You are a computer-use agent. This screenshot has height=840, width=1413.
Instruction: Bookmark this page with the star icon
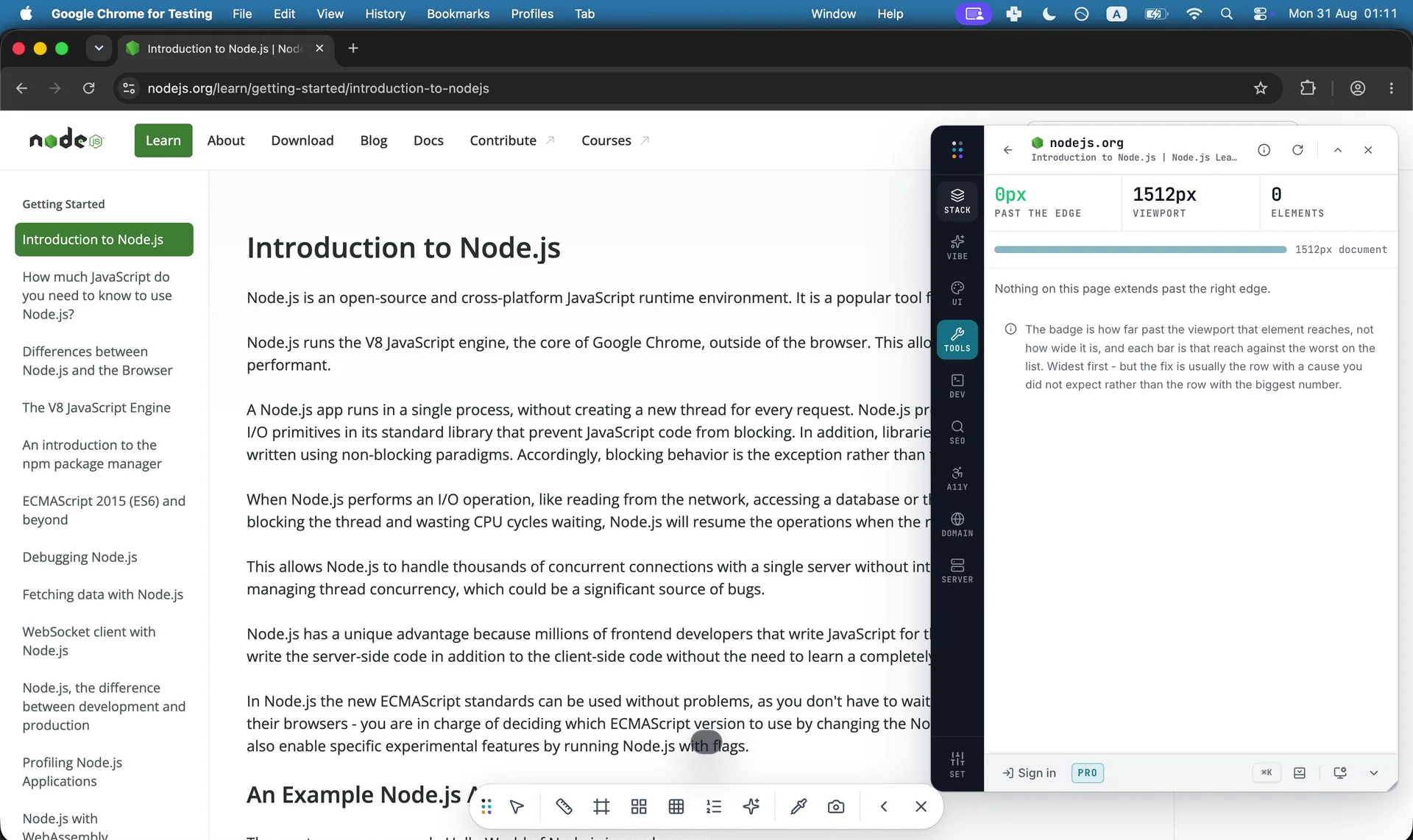1261,88
